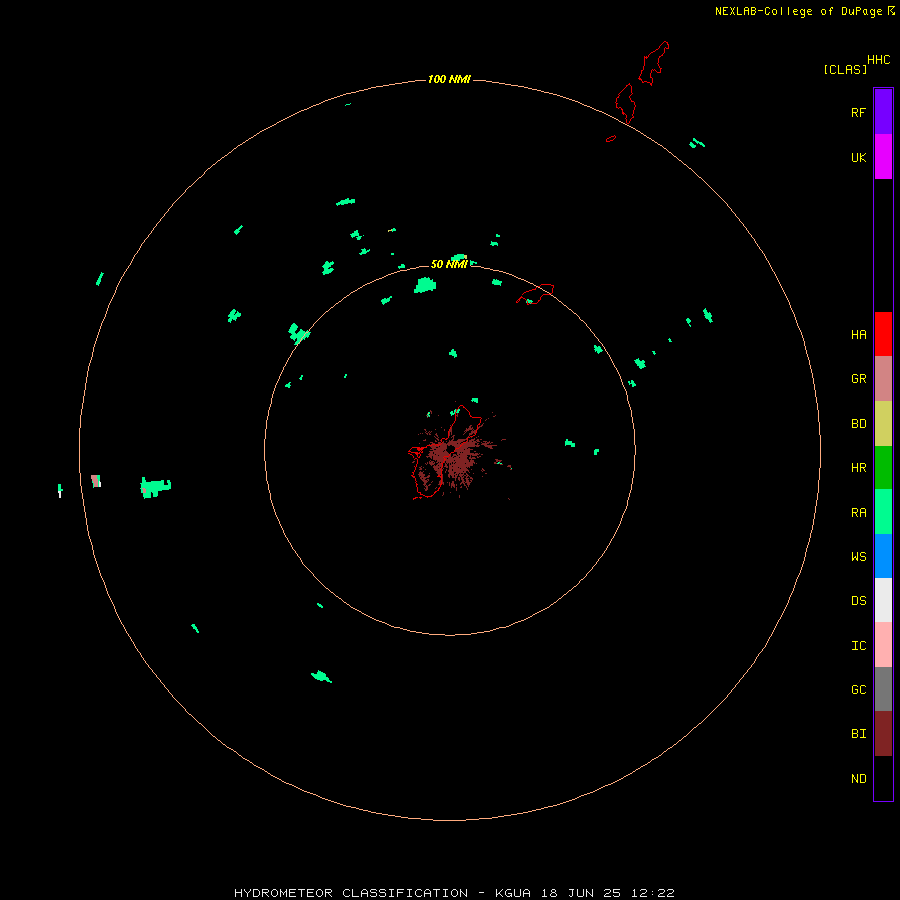Click the "18 JUN 25" date text
900x900 pixels.
581,893
